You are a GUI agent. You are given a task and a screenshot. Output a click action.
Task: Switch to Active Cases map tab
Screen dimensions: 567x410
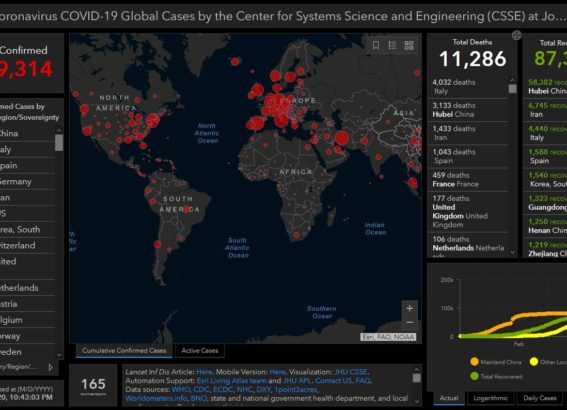pyautogui.click(x=200, y=351)
